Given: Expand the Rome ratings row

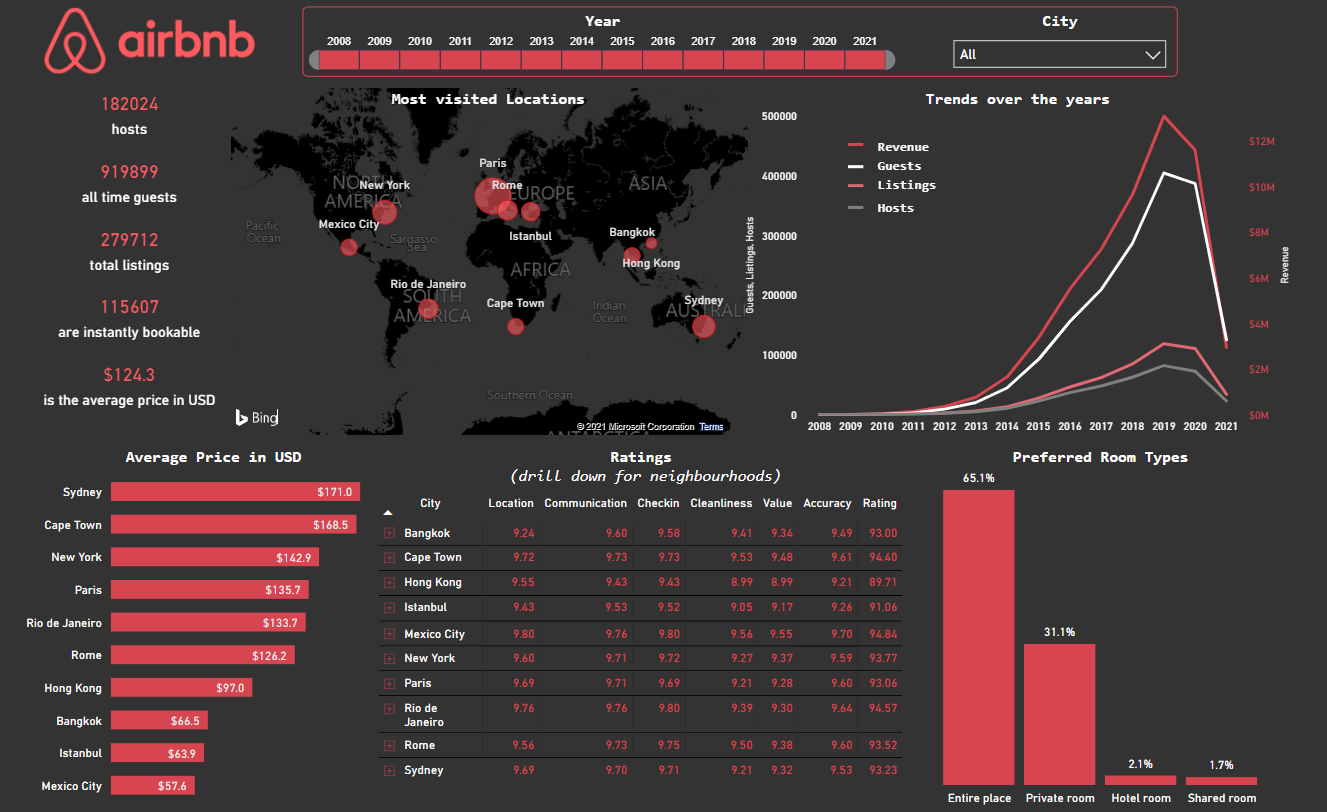Looking at the screenshot, I should 389,745.
